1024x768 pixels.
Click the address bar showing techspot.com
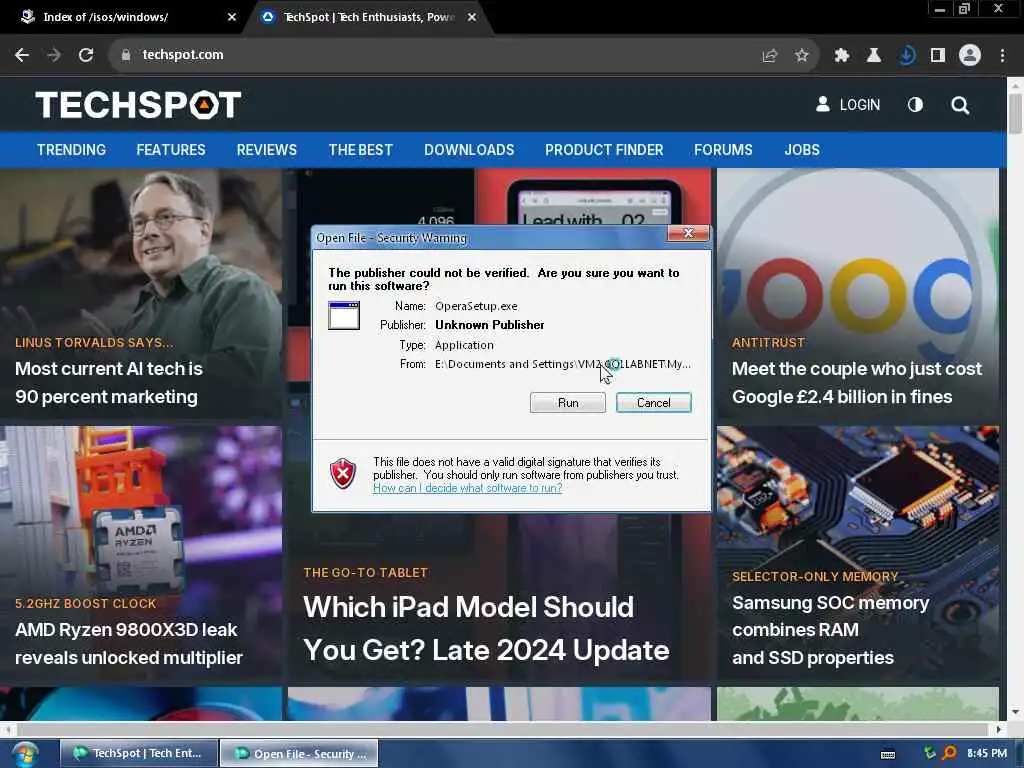pyautogui.click(x=431, y=56)
